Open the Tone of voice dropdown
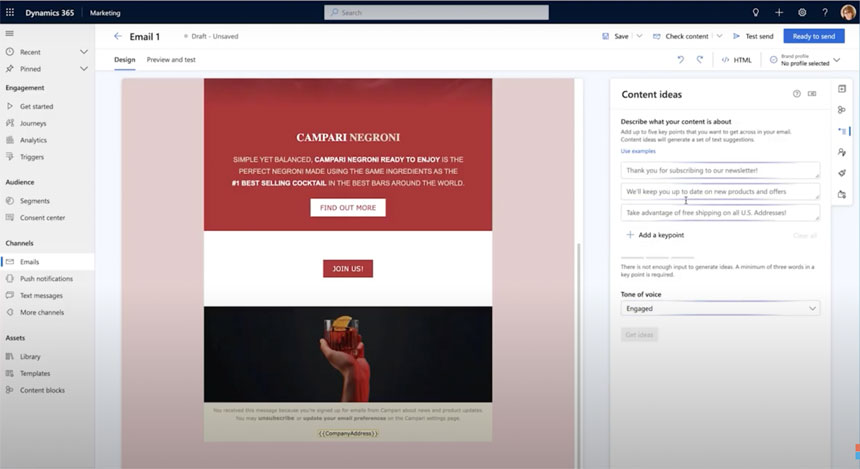Screen dimensions: 860x469 pos(720,309)
